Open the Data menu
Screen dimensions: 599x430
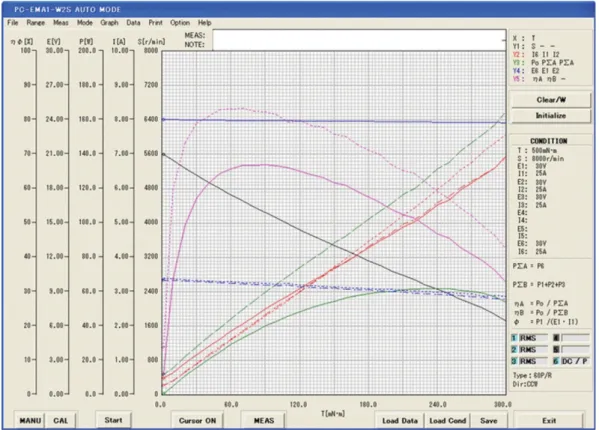pos(133,23)
